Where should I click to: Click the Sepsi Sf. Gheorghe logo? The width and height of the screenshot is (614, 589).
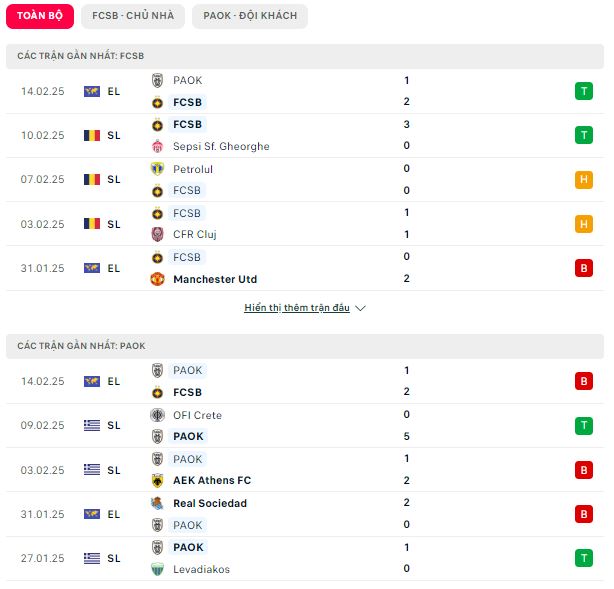coord(157,146)
